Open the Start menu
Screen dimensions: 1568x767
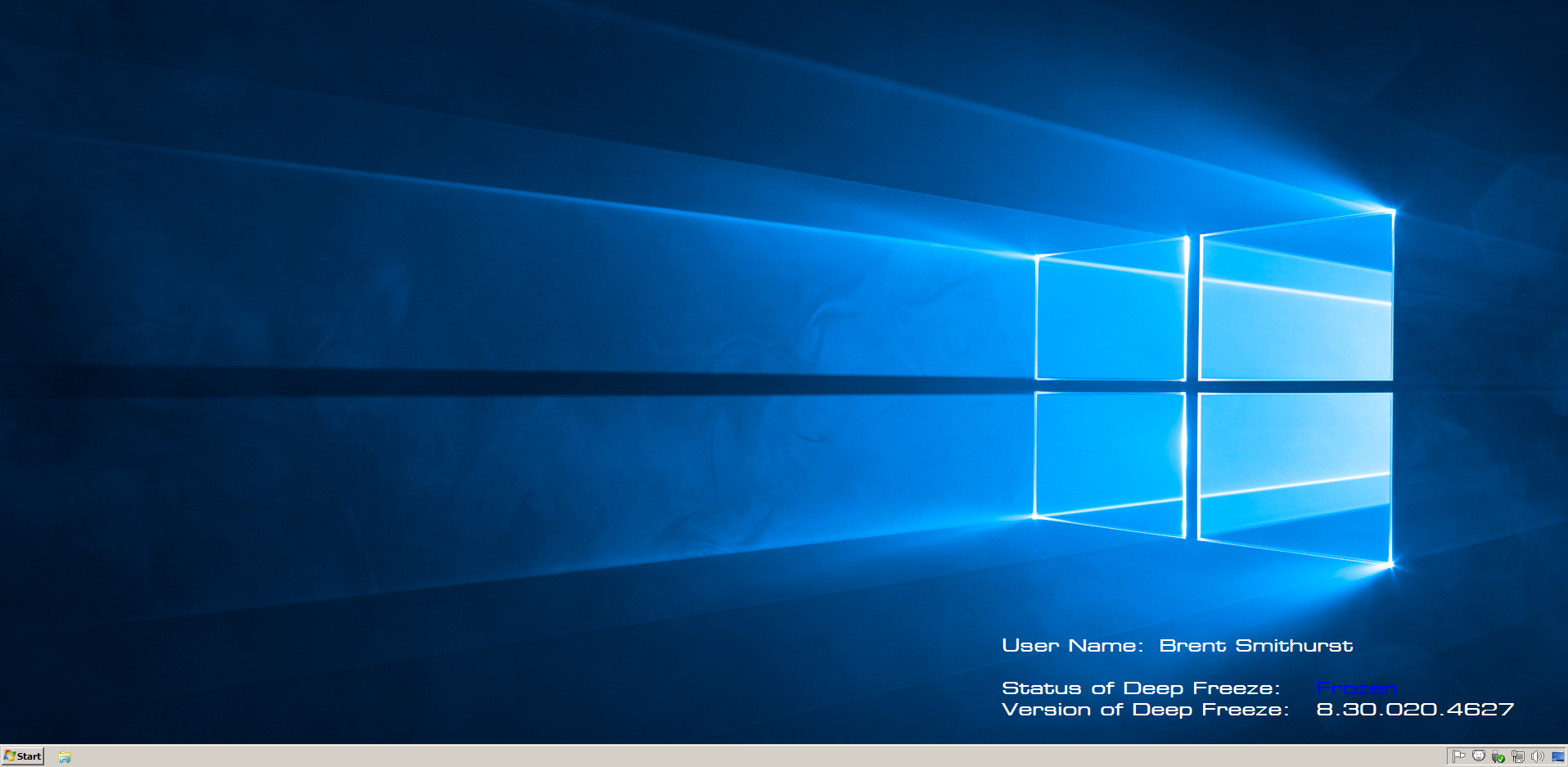(x=23, y=756)
